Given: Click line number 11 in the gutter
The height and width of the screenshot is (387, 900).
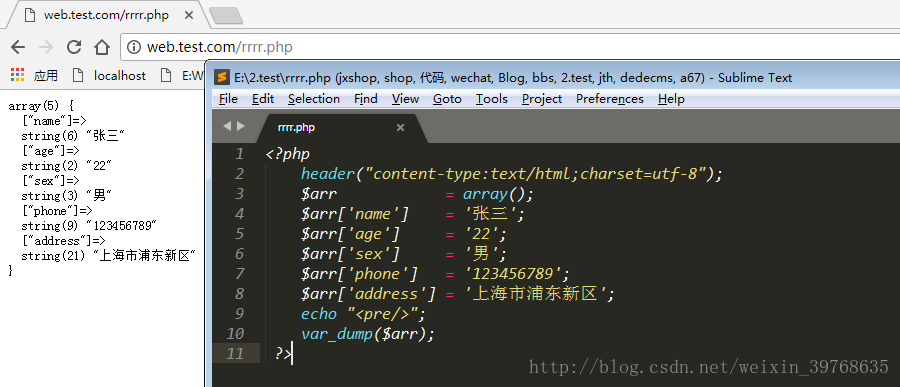Looking at the screenshot, I should pos(235,353).
